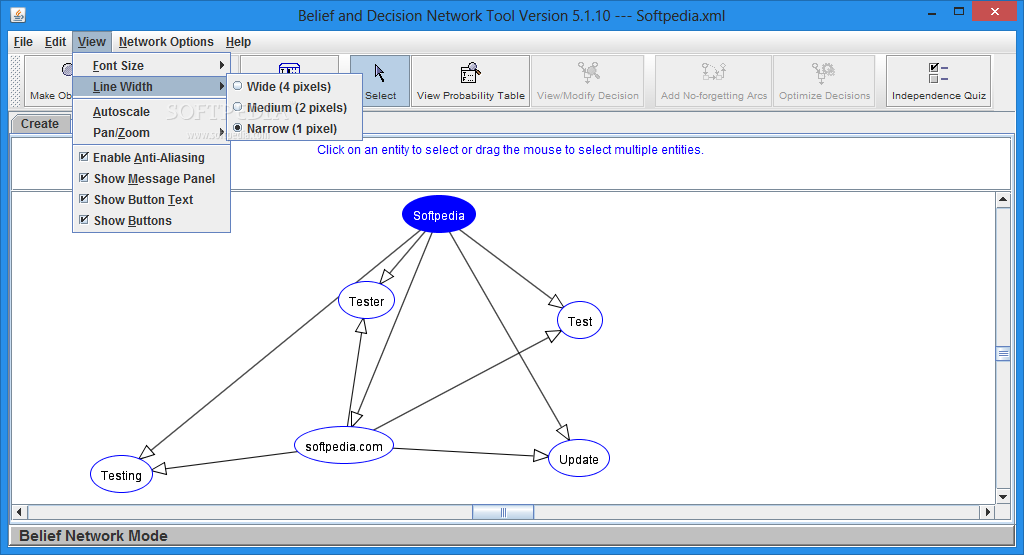Click the vertical scrollbar thumb
Image resolution: width=1024 pixels, height=555 pixels.
coord(1003,353)
